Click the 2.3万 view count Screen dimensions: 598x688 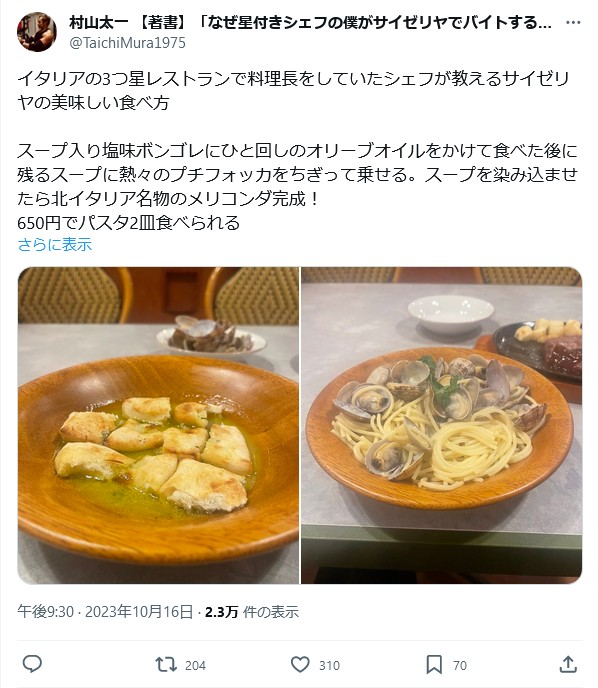(x=222, y=612)
